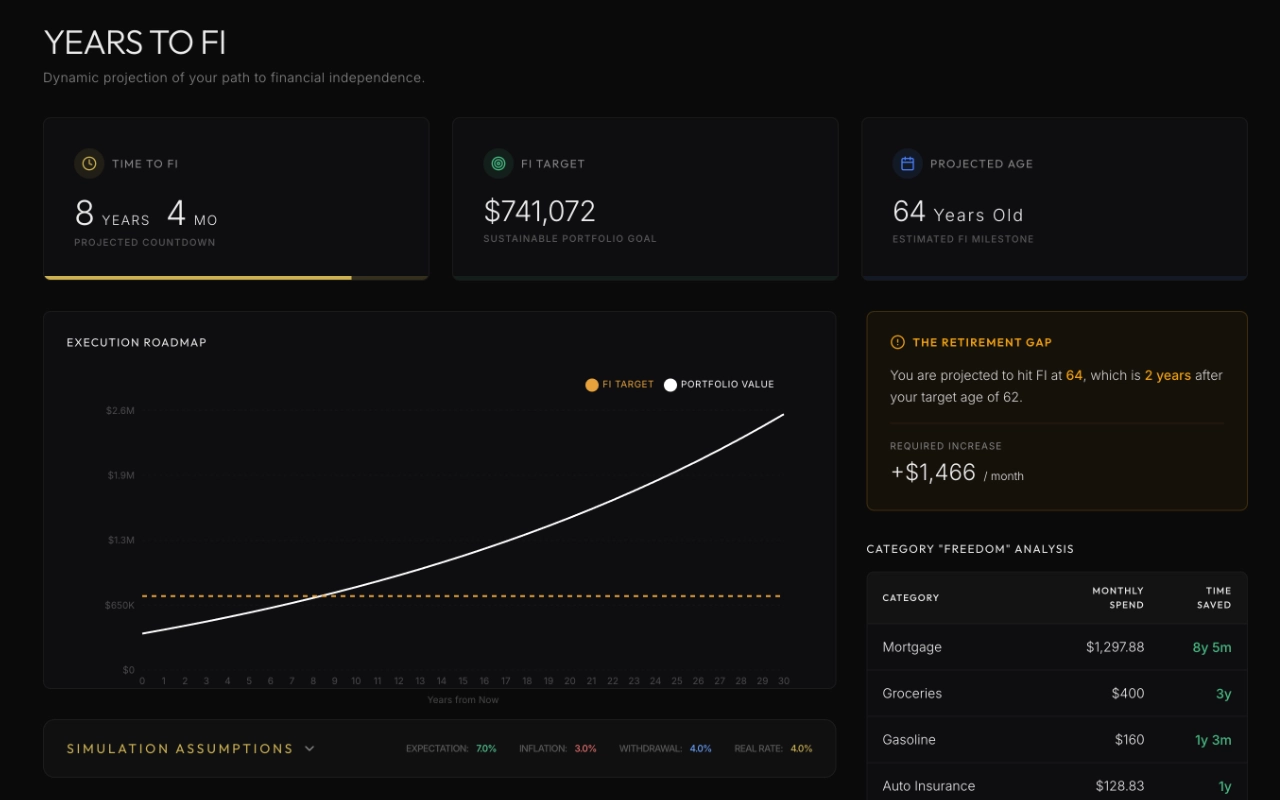Open the Simulation Assumptions section title
This screenshot has height=800, width=1280.
[180, 748]
